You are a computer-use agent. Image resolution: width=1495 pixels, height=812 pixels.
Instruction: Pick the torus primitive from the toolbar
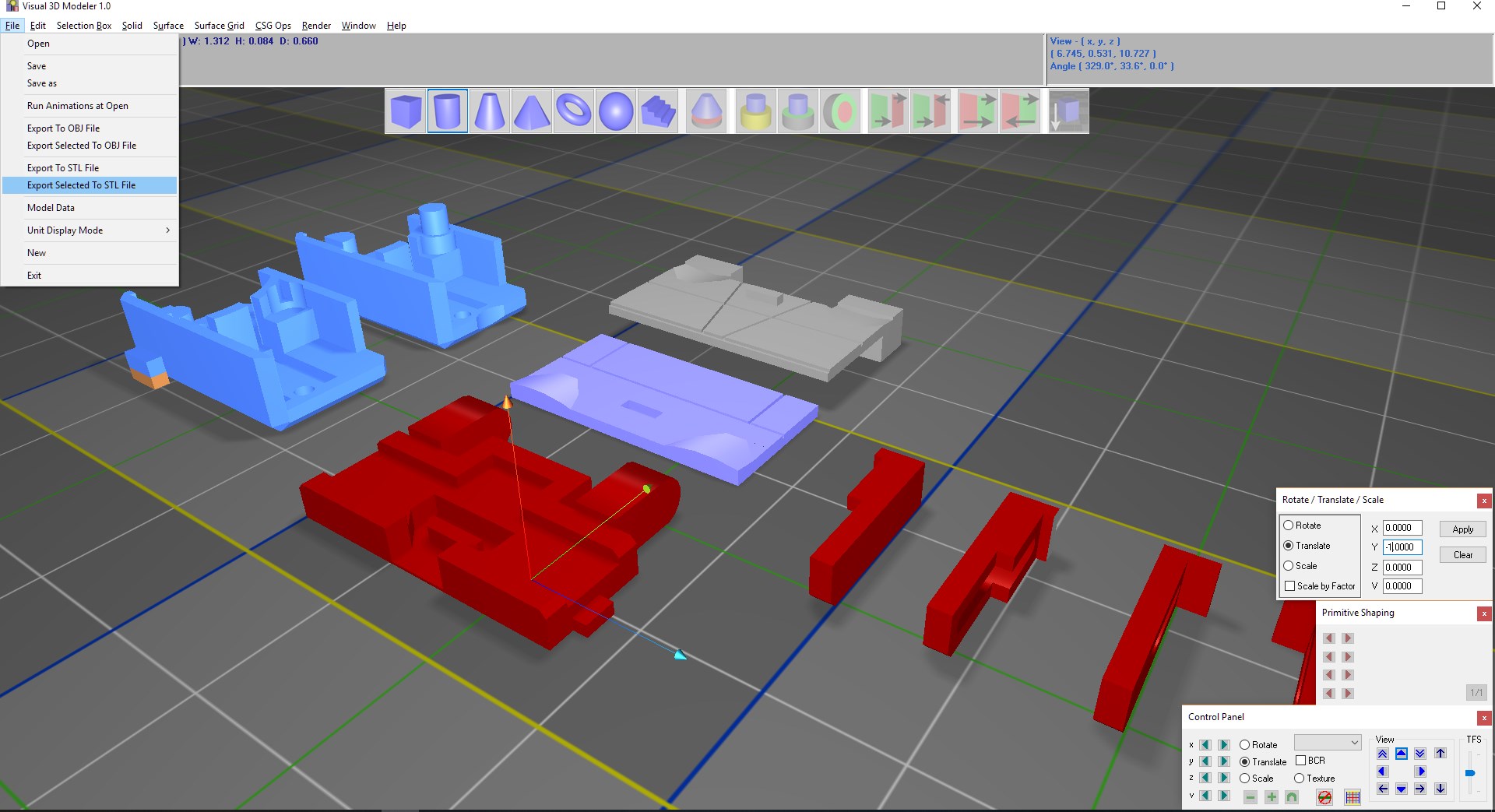(574, 111)
